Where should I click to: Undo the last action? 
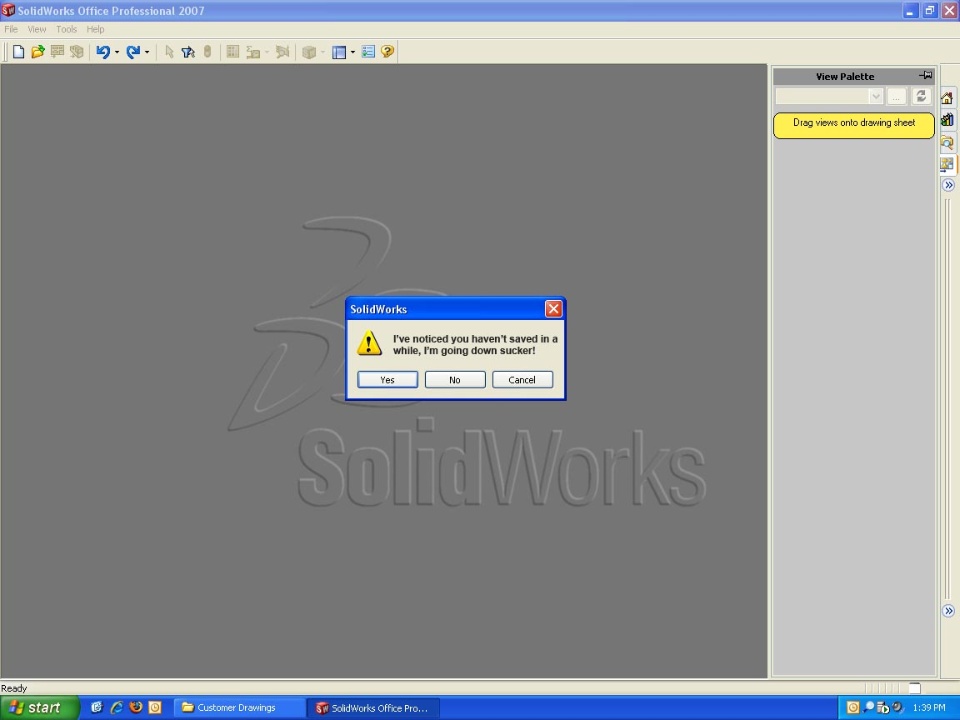click(x=103, y=52)
